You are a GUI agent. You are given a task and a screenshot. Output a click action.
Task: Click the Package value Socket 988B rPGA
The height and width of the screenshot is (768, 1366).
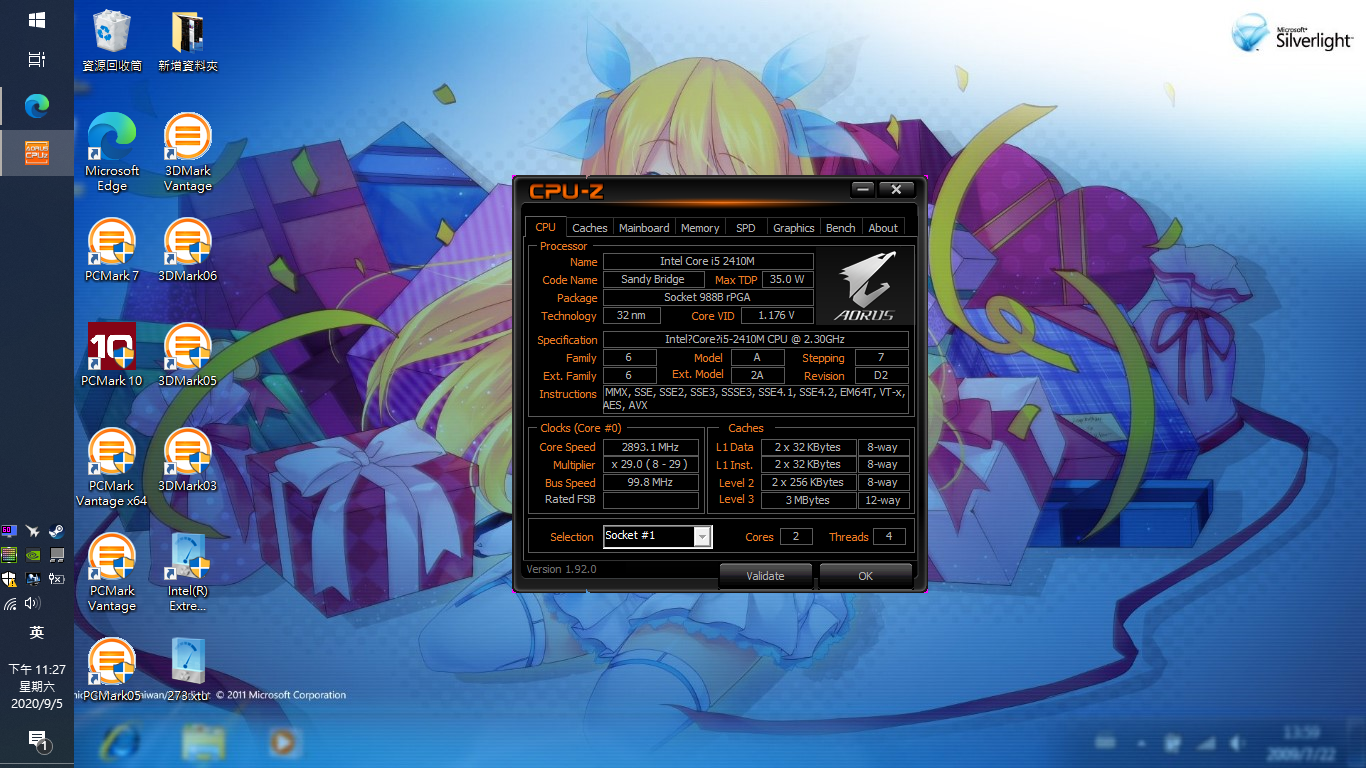708,298
